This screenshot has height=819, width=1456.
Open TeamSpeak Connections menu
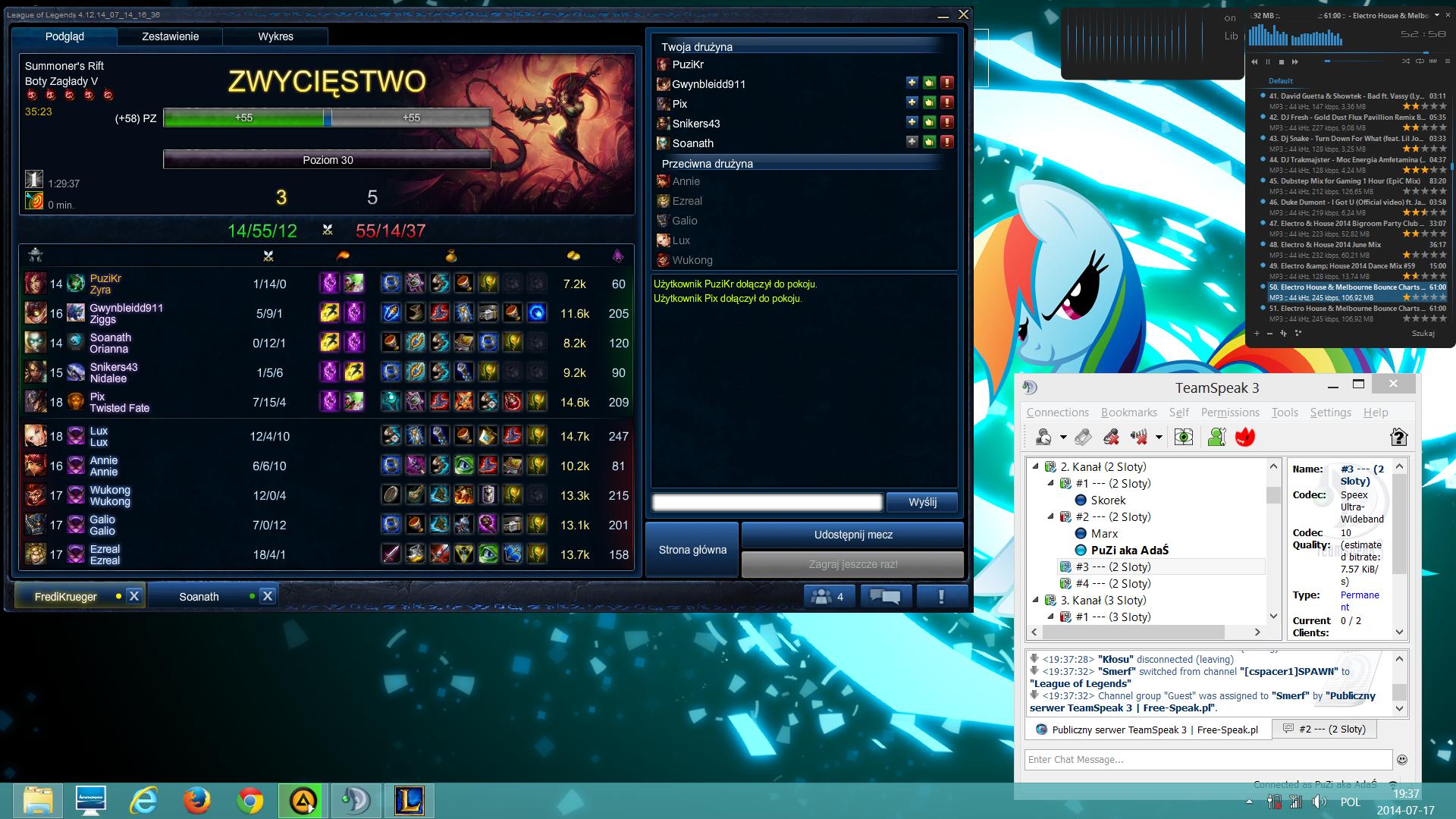(1057, 413)
